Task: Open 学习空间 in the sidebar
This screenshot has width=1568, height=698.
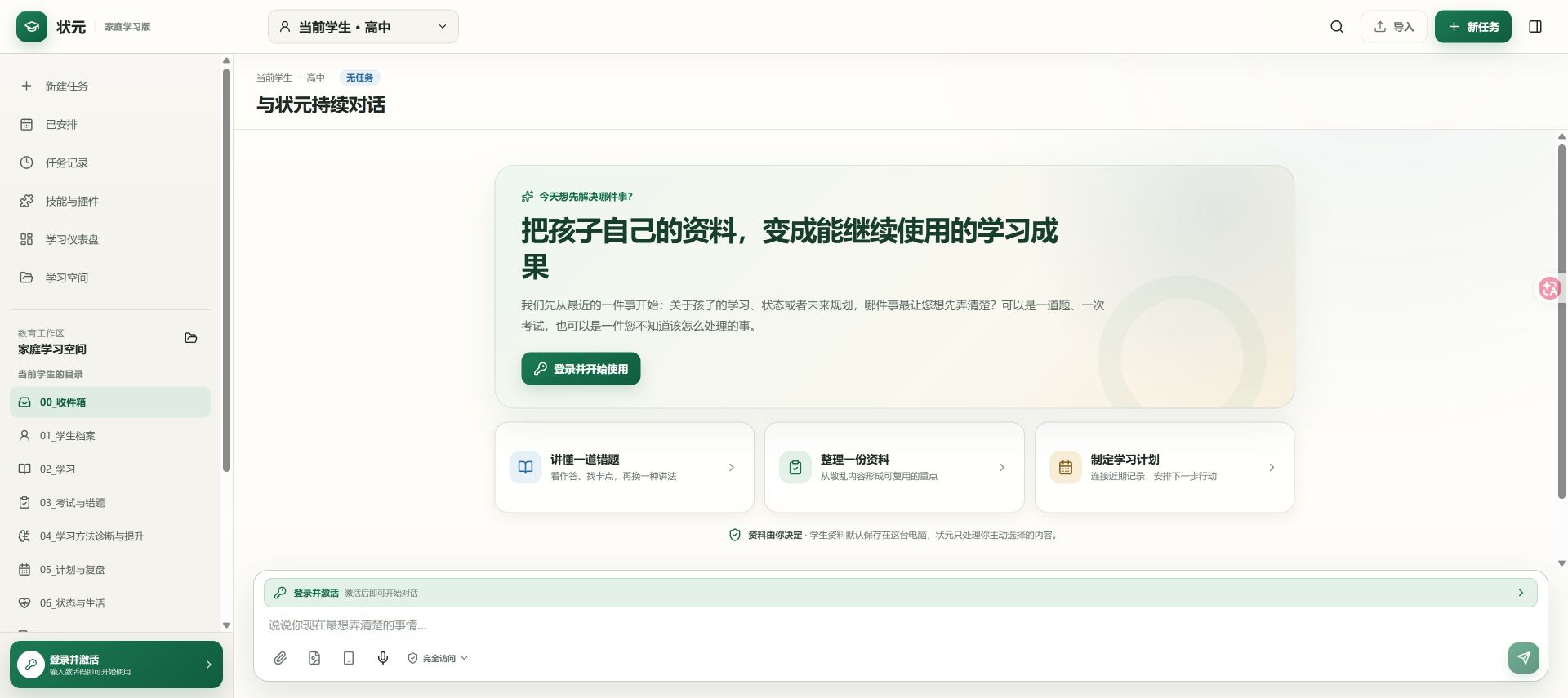Action: point(110,278)
